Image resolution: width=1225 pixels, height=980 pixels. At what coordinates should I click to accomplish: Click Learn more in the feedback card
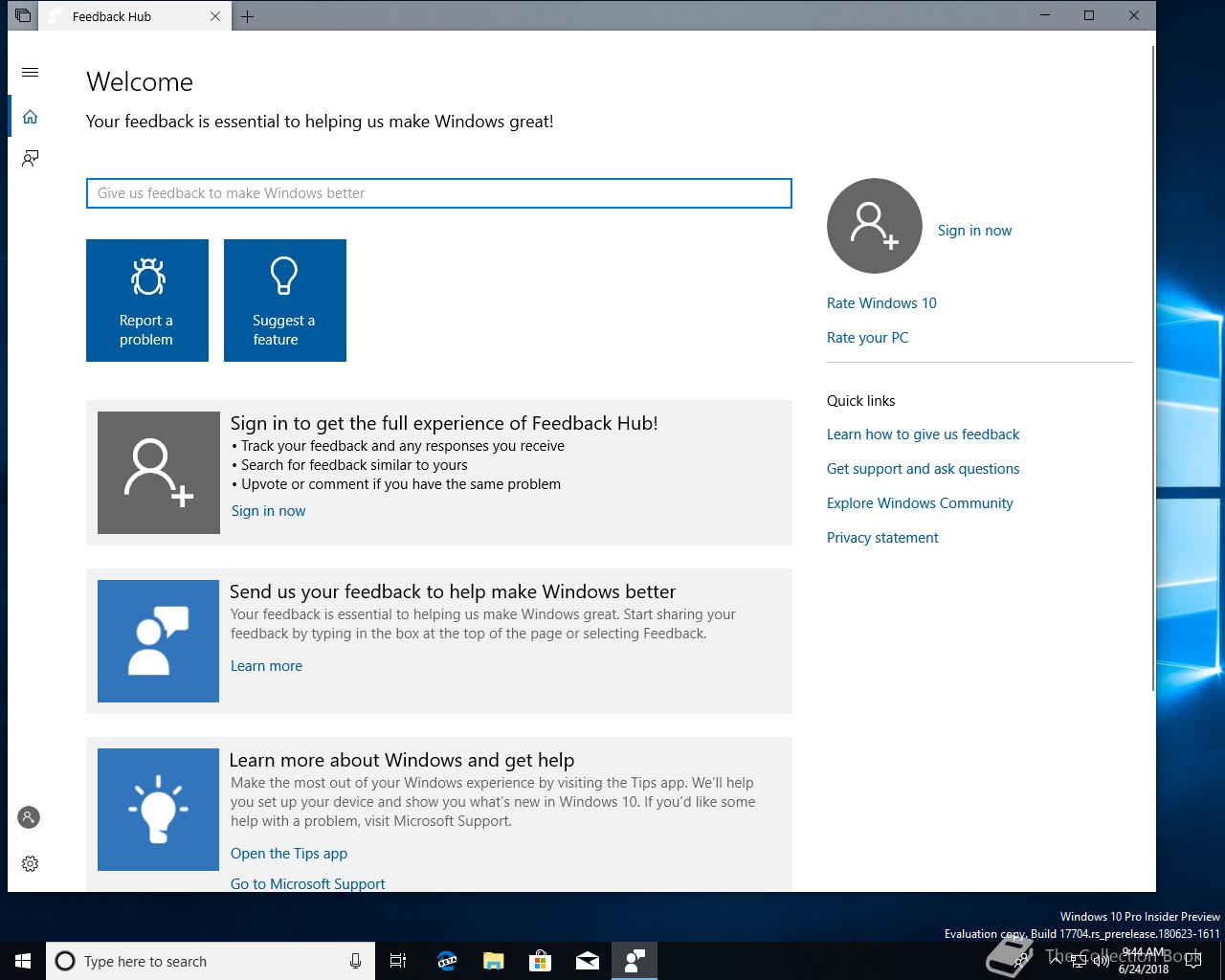coord(266,666)
